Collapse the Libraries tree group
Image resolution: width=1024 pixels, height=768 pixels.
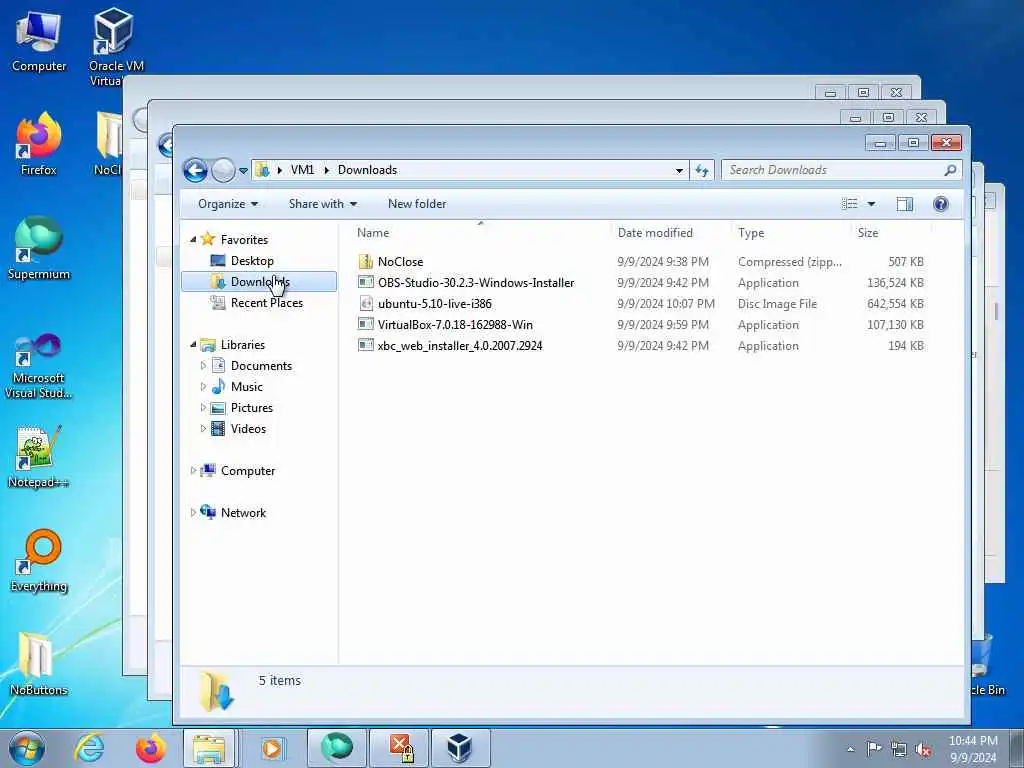pos(193,344)
